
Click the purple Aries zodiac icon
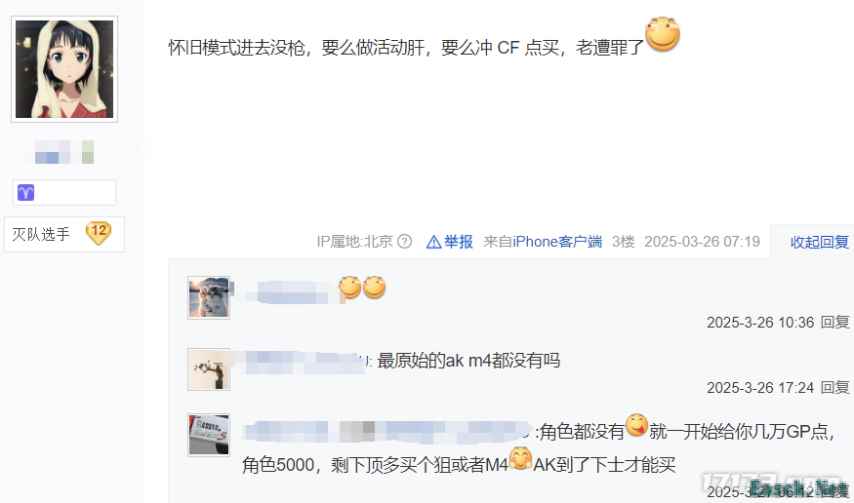(x=26, y=192)
